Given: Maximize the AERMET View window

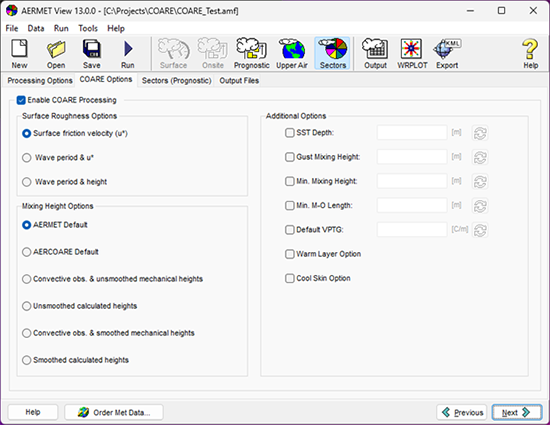Looking at the screenshot, I should pyautogui.click(x=502, y=11).
